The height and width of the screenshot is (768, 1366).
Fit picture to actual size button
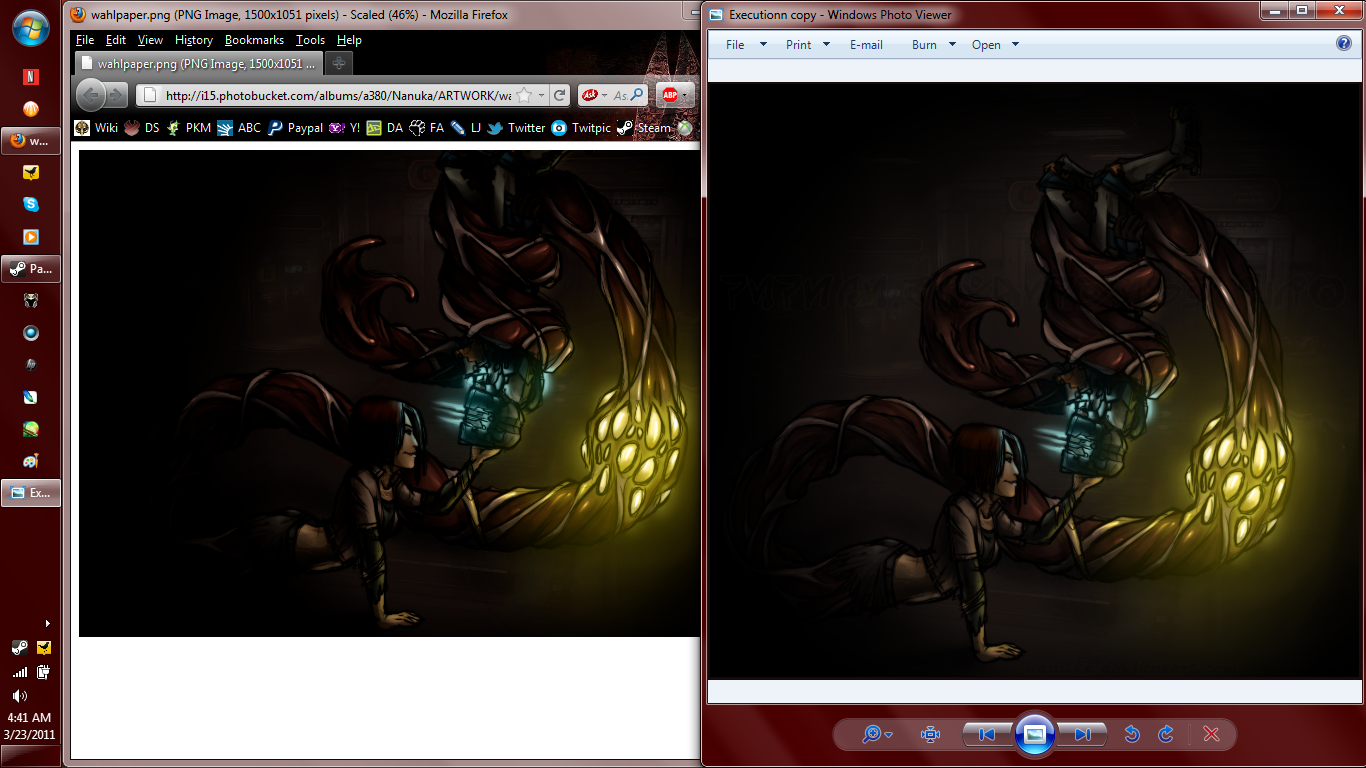[x=931, y=735]
